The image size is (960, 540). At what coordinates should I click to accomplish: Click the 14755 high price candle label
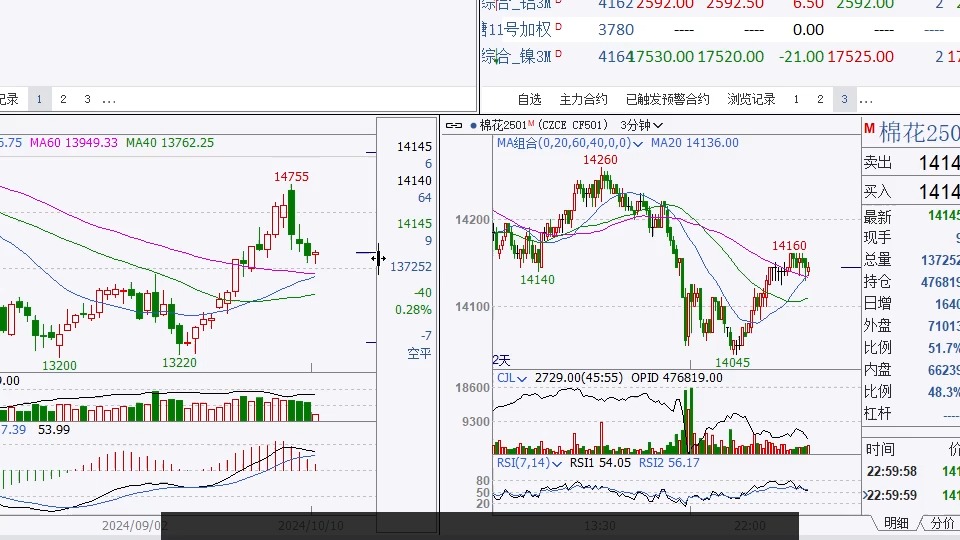[291, 177]
